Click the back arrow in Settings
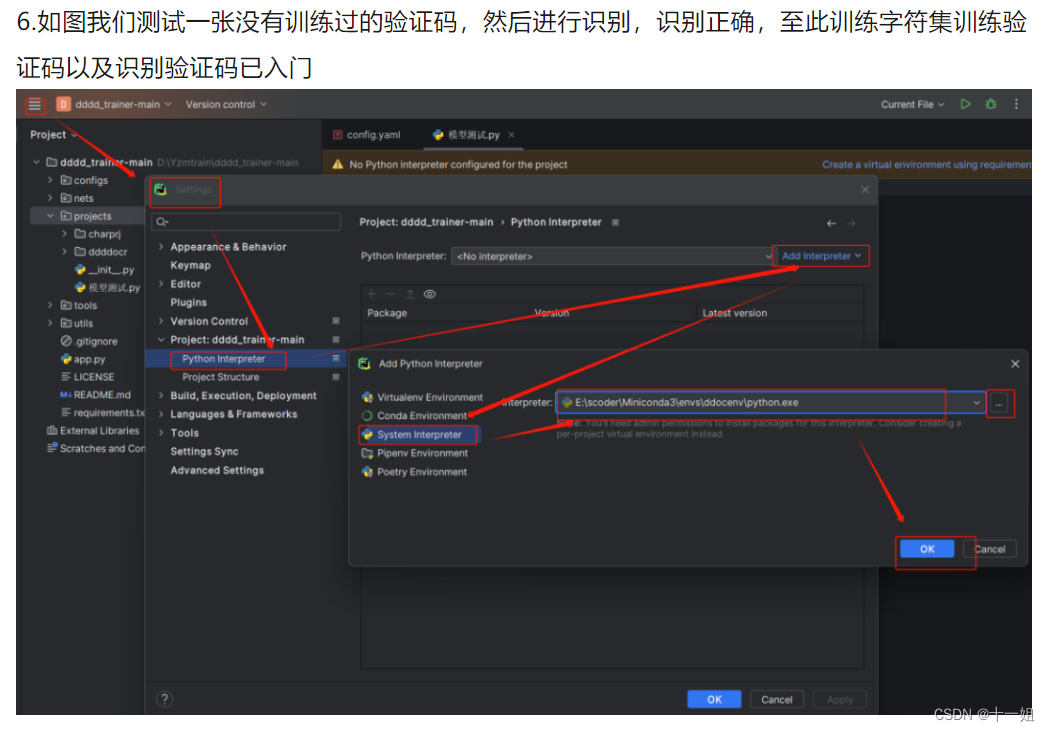The height and width of the screenshot is (732, 1050). click(831, 223)
